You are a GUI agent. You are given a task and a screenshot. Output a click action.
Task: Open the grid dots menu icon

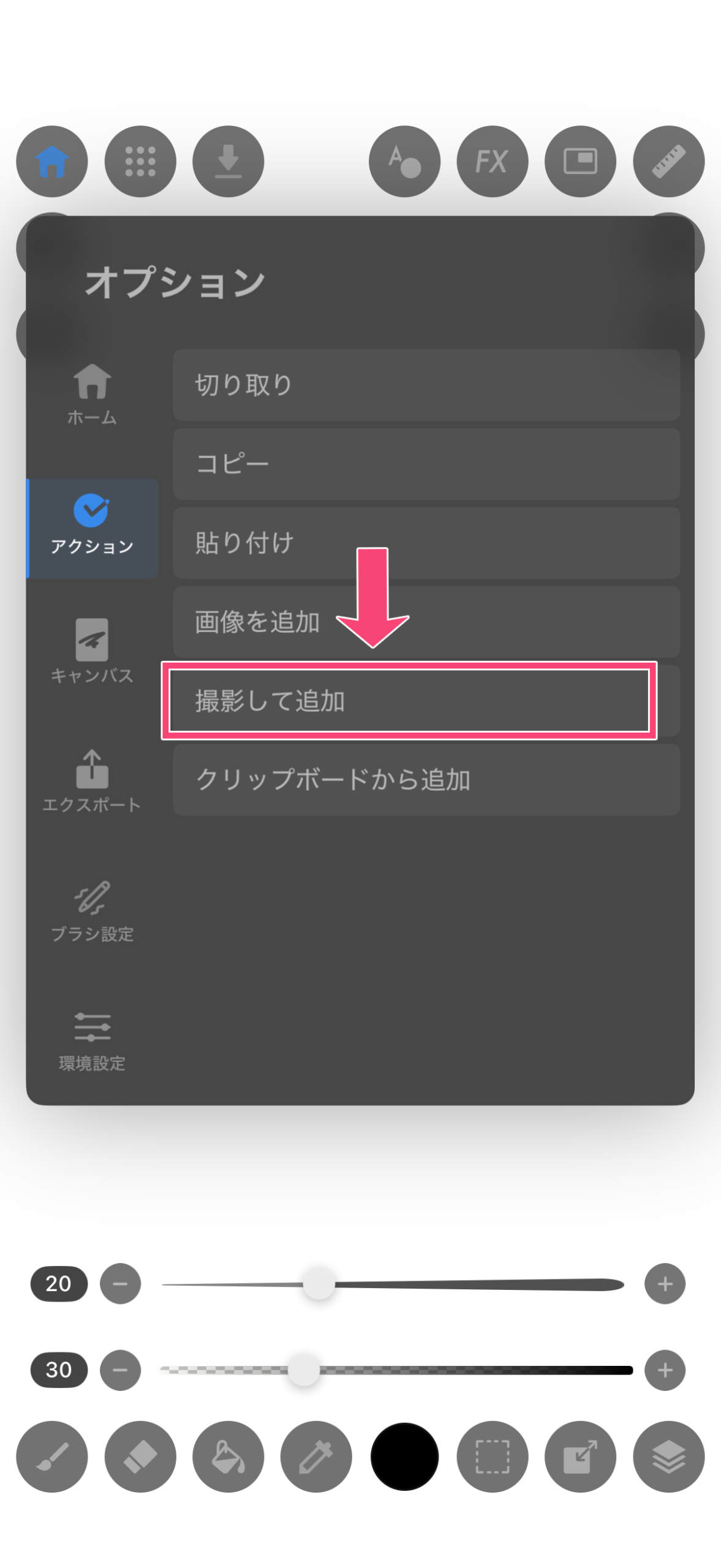click(x=140, y=162)
